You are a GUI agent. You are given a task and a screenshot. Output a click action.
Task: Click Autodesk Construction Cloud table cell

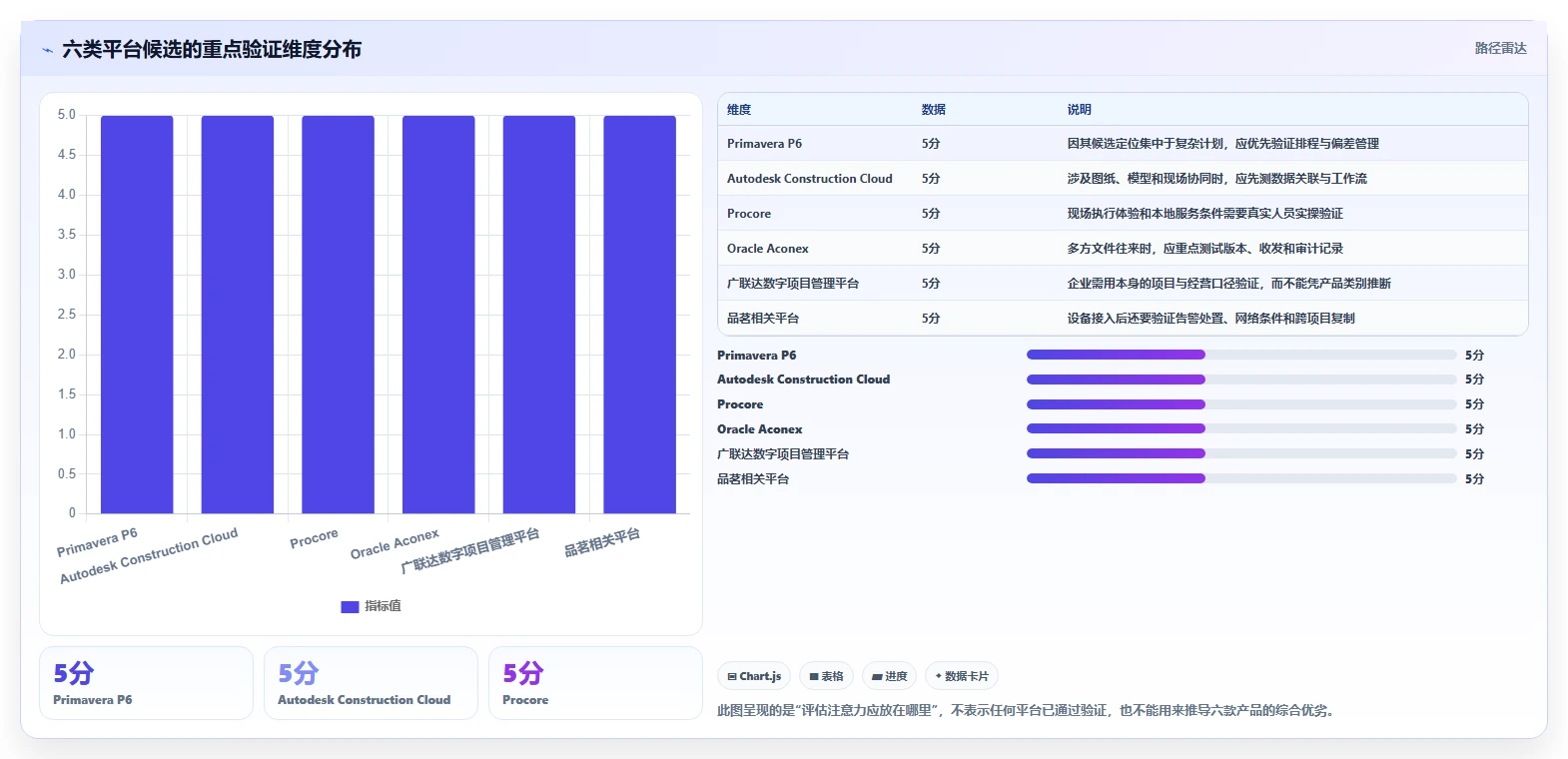[810, 179]
